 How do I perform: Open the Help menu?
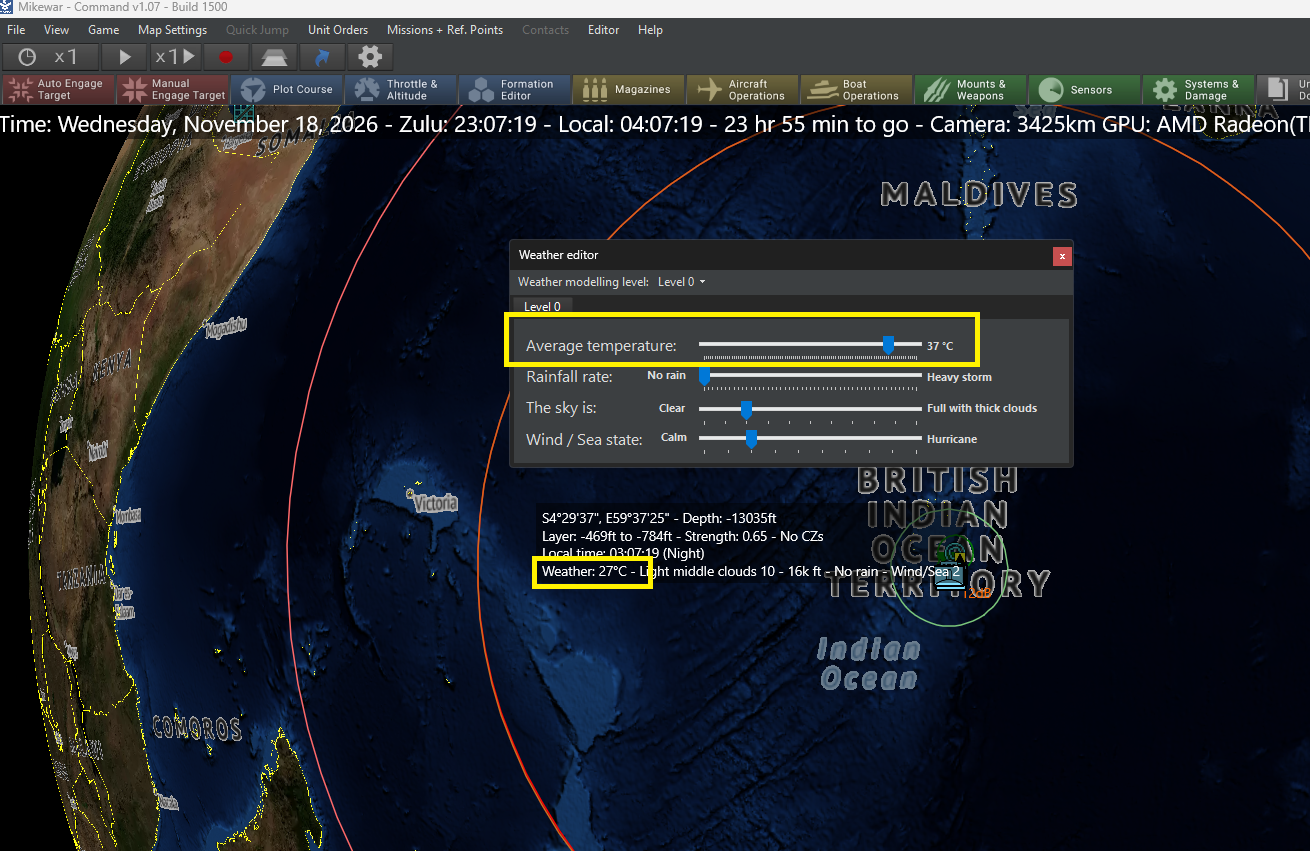(651, 30)
